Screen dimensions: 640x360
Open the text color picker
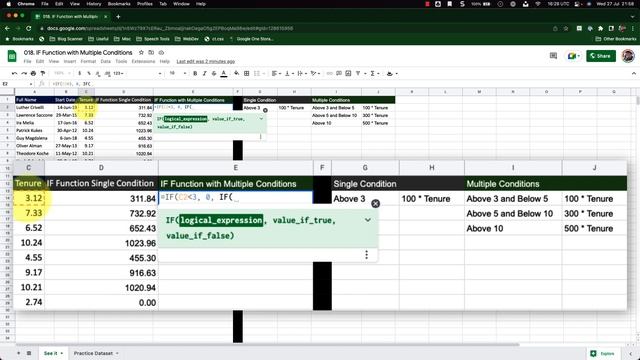(x=224, y=73)
